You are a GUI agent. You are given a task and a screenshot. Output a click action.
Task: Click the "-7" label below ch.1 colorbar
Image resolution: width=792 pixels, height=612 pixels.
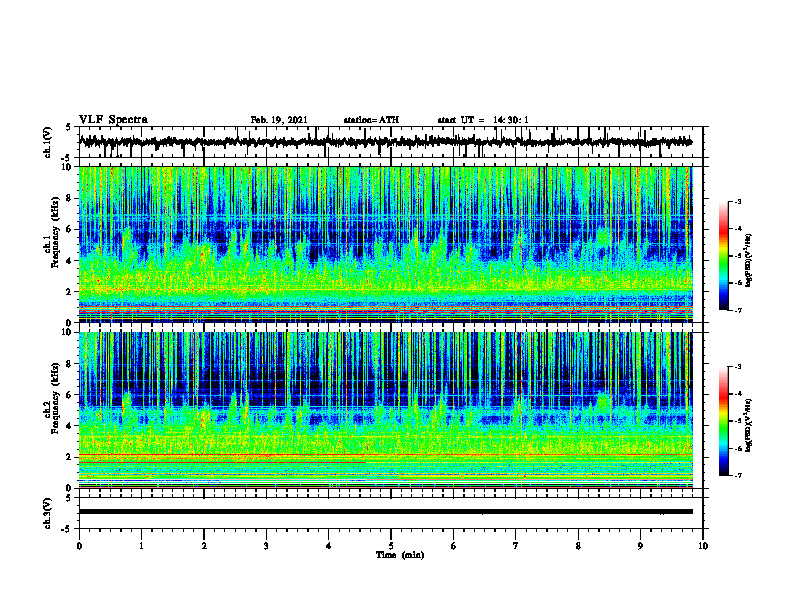(739, 310)
